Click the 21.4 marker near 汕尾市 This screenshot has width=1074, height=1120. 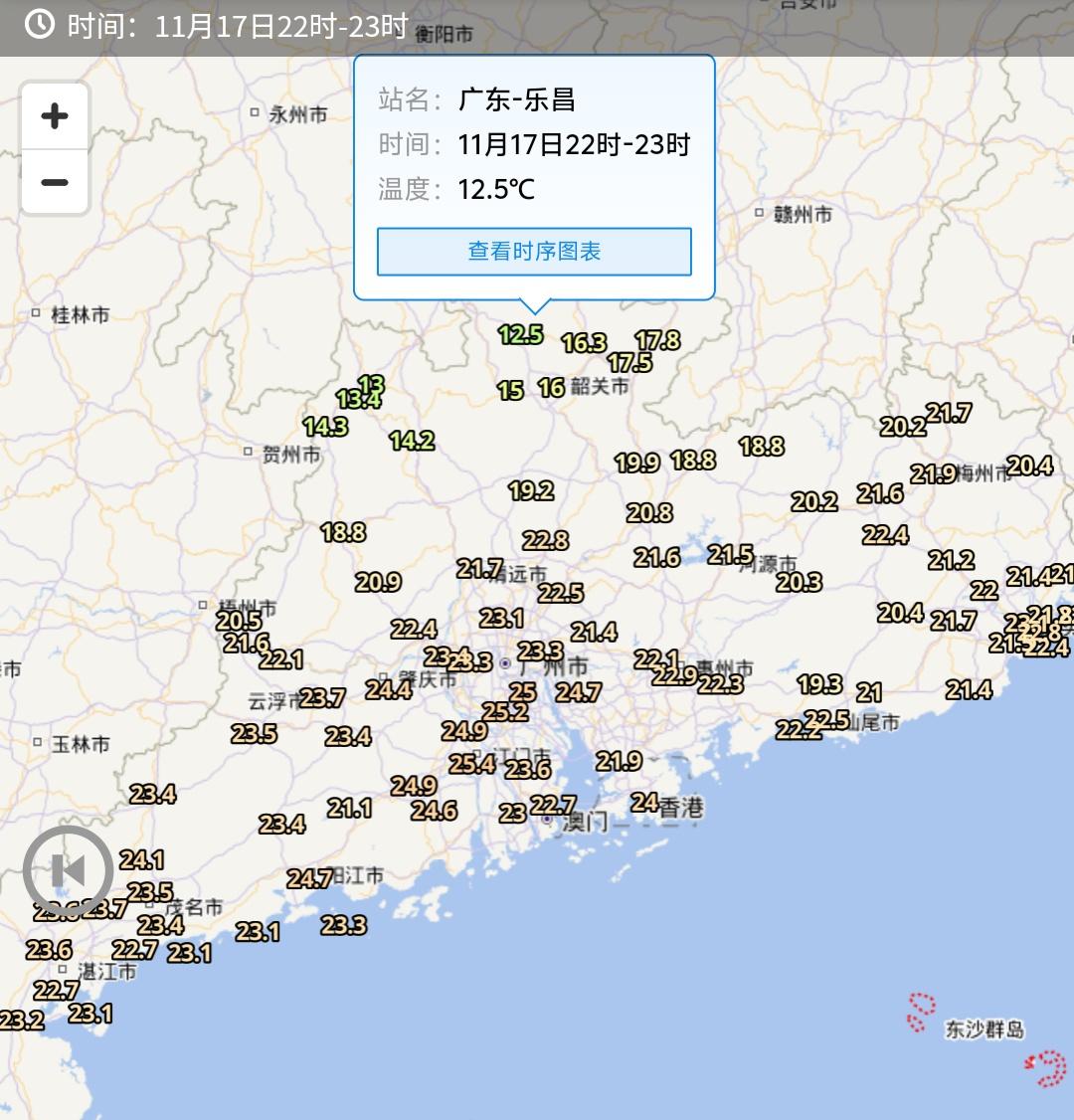tap(969, 688)
